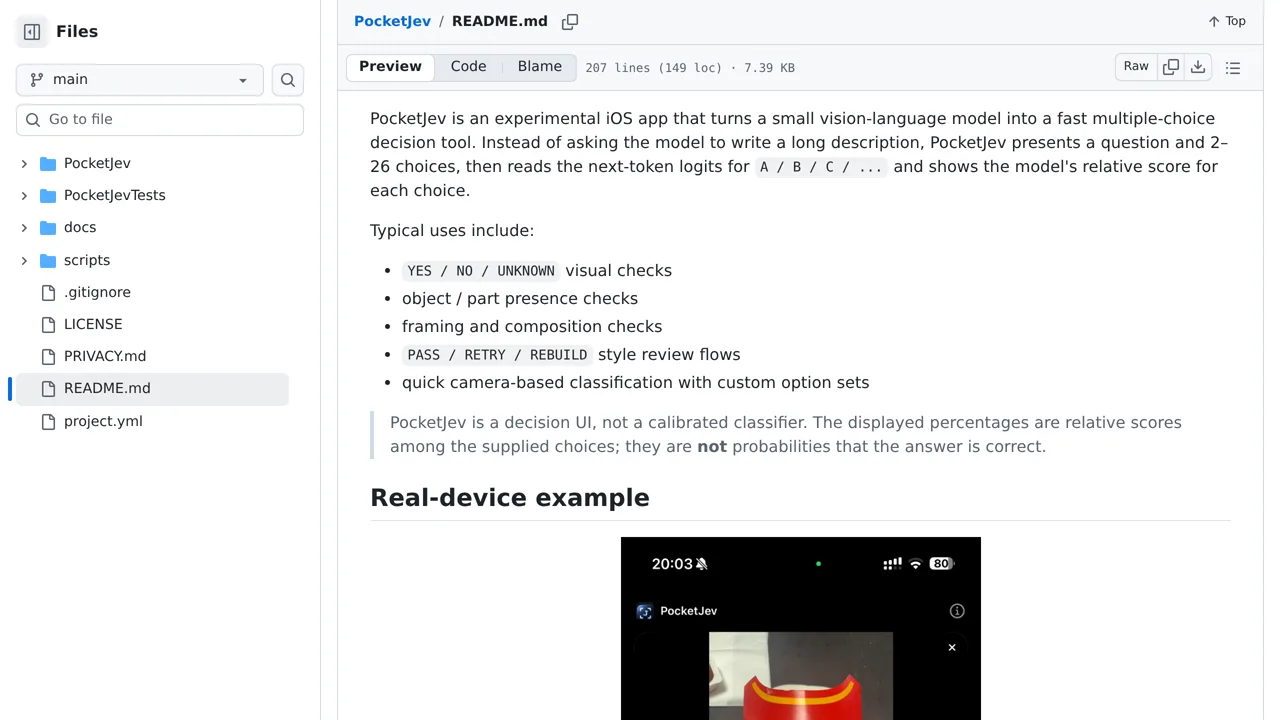The image size is (1280, 720).
Task: Click the file icon beside .gitignore
Action: [48, 292]
